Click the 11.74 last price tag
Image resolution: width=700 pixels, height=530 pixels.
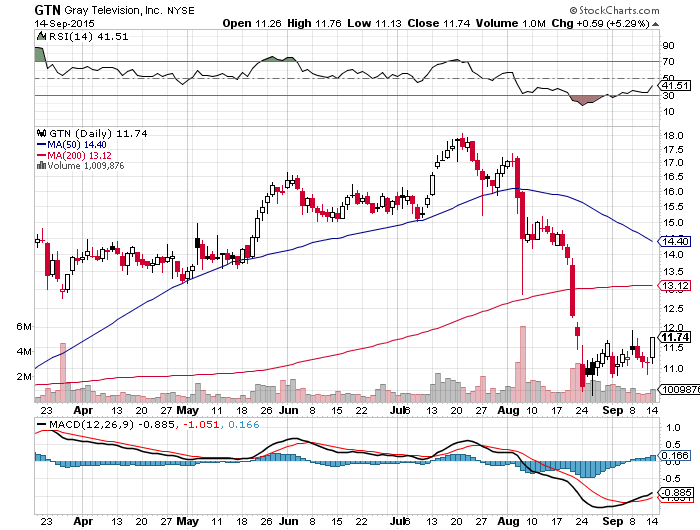pyautogui.click(x=675, y=337)
